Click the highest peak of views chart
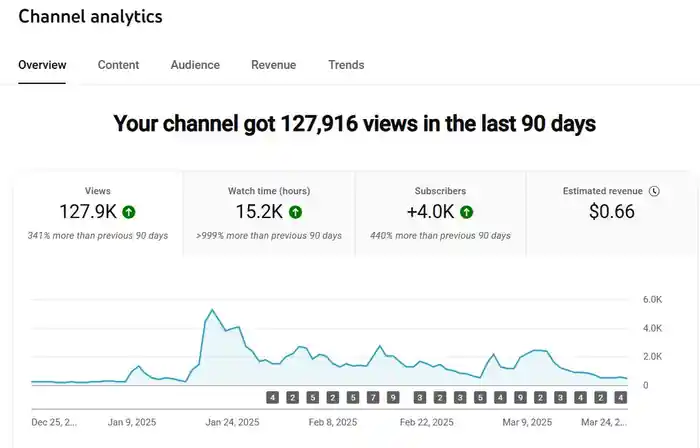 pyautogui.click(x=212, y=310)
